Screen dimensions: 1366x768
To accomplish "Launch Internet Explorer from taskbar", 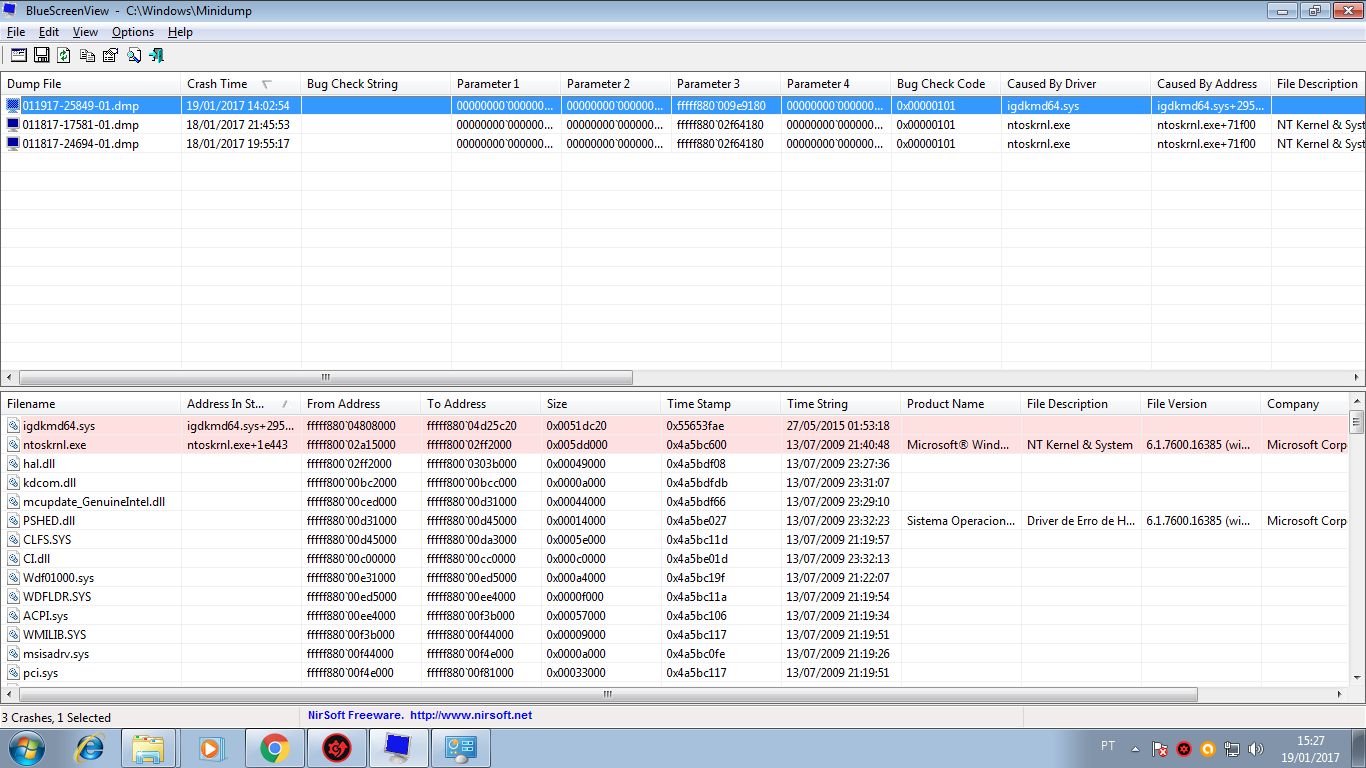I will pyautogui.click(x=90, y=747).
